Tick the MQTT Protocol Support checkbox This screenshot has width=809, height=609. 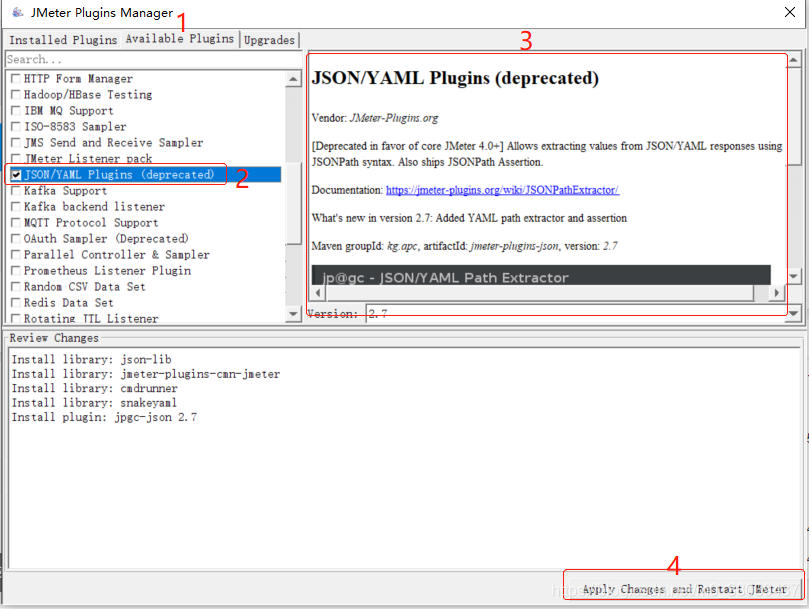(x=16, y=222)
